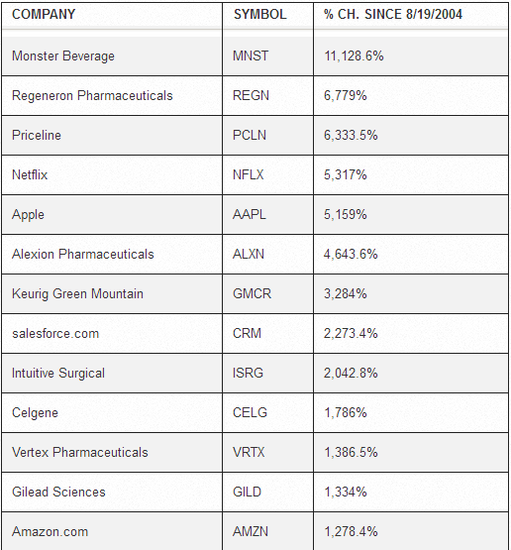Click the % CH. SINCE 8/19/2004 header
This screenshot has height=550, width=511.
393,14
